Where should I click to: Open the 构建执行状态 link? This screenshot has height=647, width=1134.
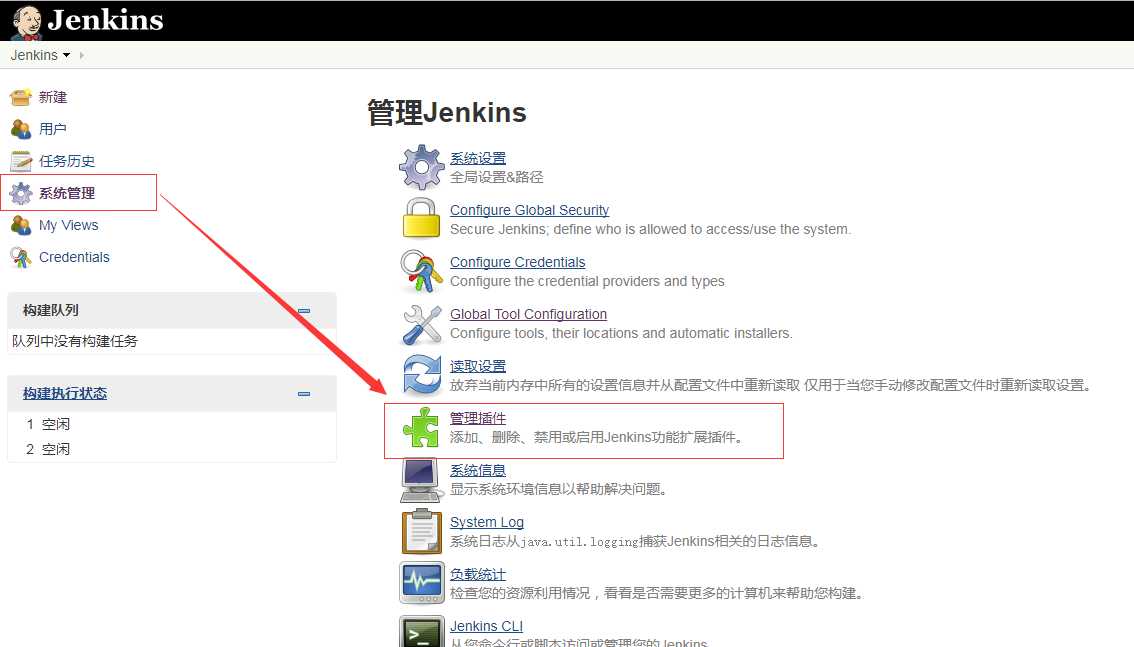tap(65, 393)
